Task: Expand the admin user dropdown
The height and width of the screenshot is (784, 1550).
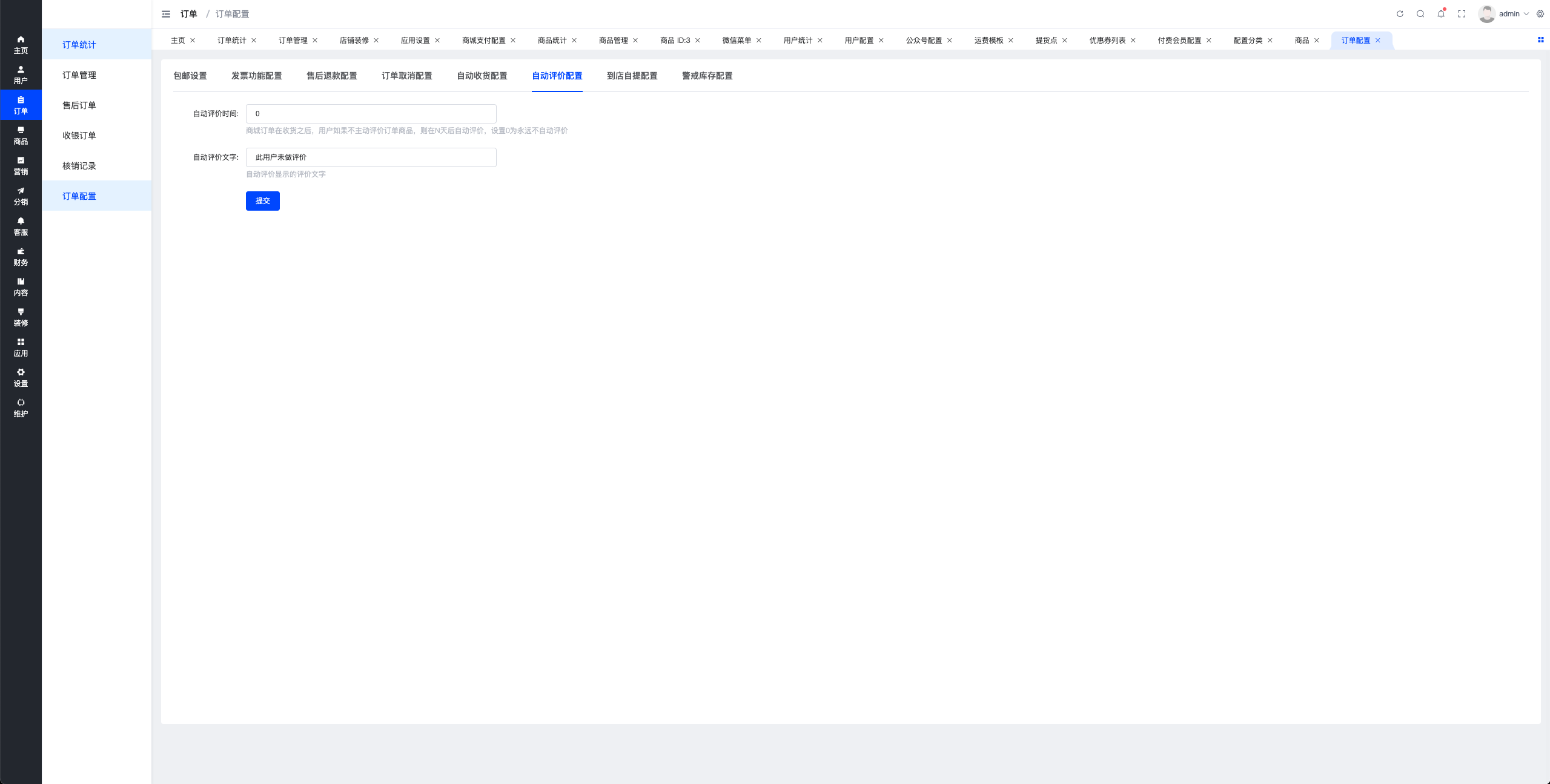Action: (x=1514, y=14)
